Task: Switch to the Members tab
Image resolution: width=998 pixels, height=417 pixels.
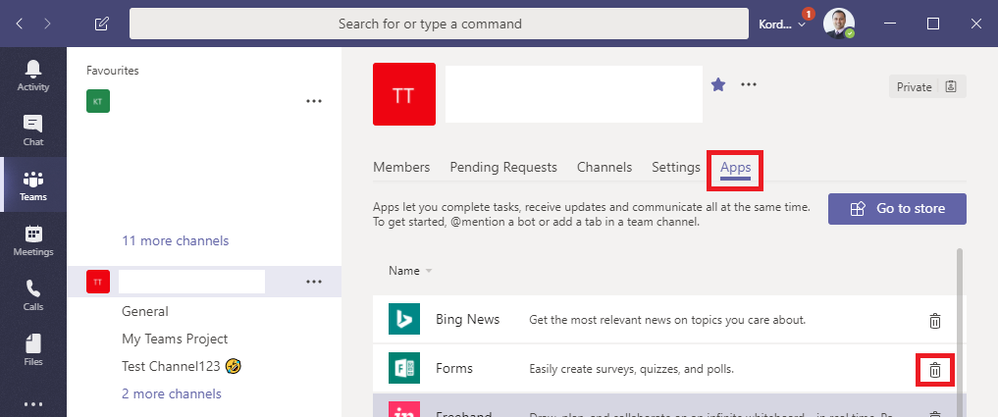Action: (x=402, y=167)
